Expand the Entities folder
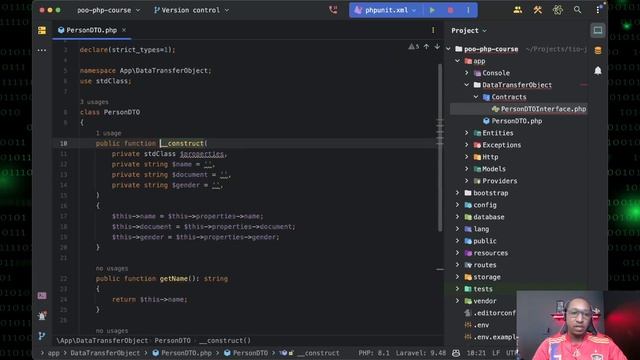The width and height of the screenshot is (640, 360). (467, 133)
